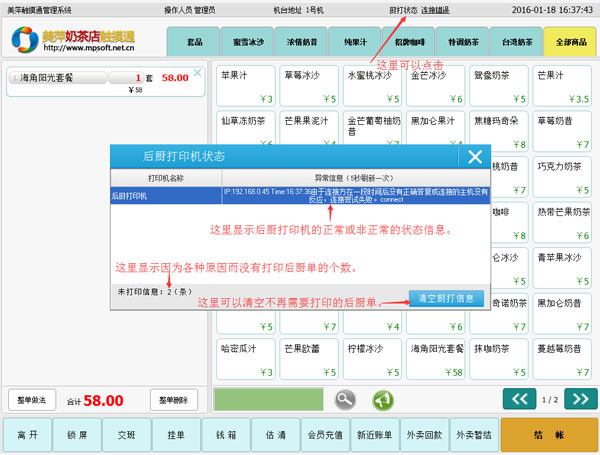Open the 会员充值 function
This screenshot has height=455, width=600.
click(325, 436)
